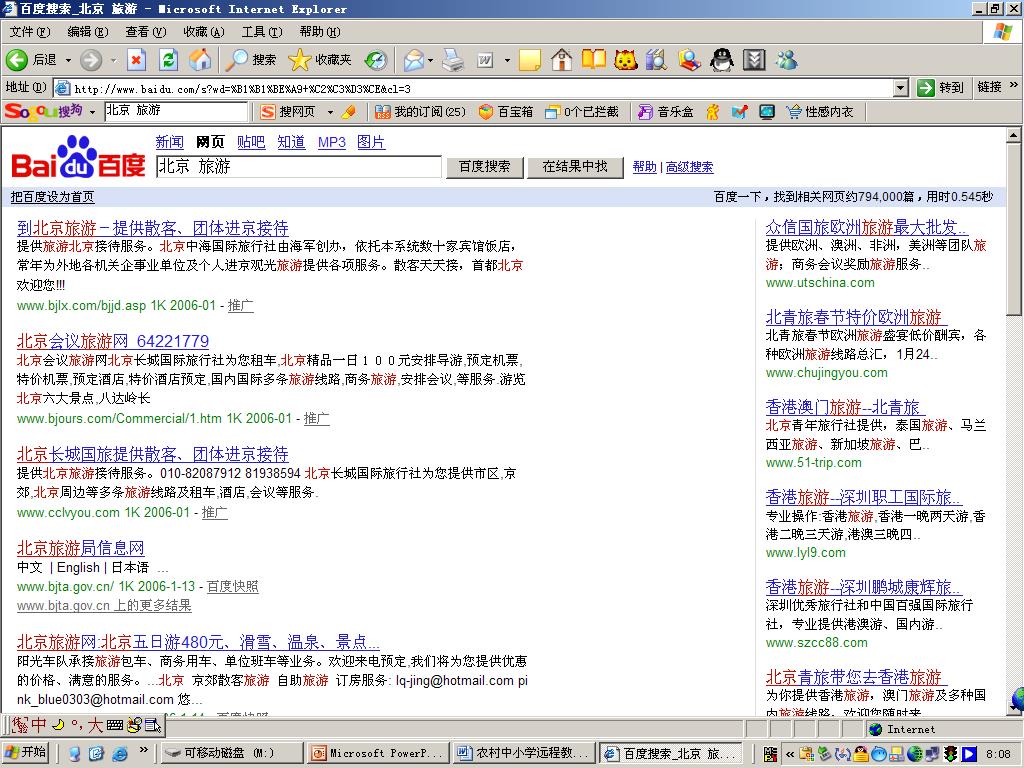Open 收藏夹 favorites star button
The height and width of the screenshot is (768, 1024).
point(320,60)
